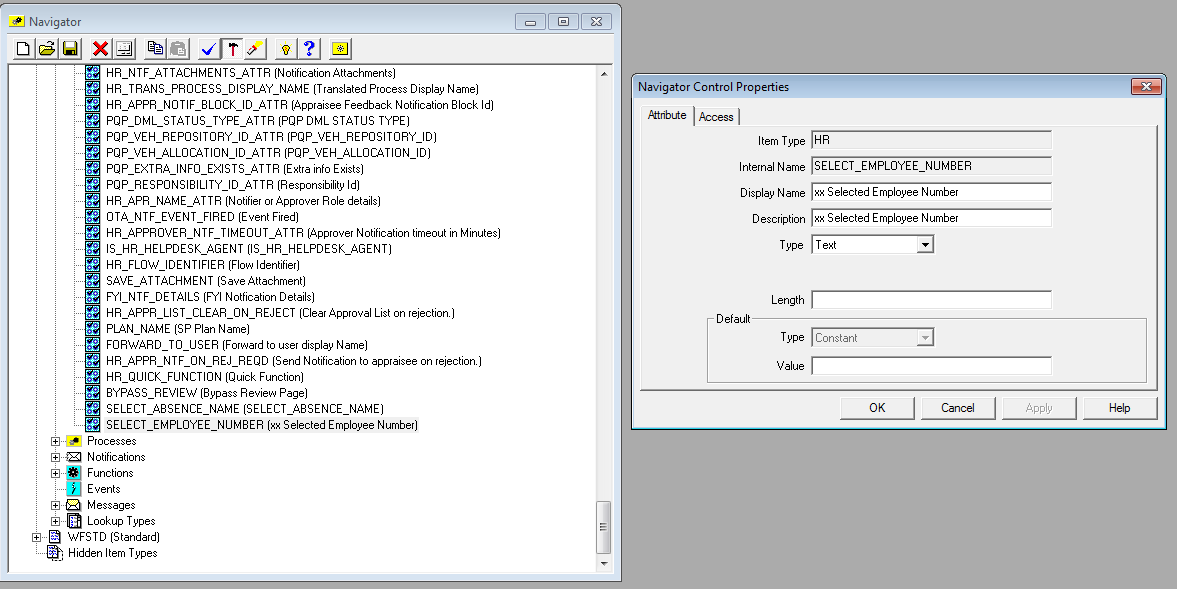
Task: Click the OK button
Action: [x=877, y=408]
